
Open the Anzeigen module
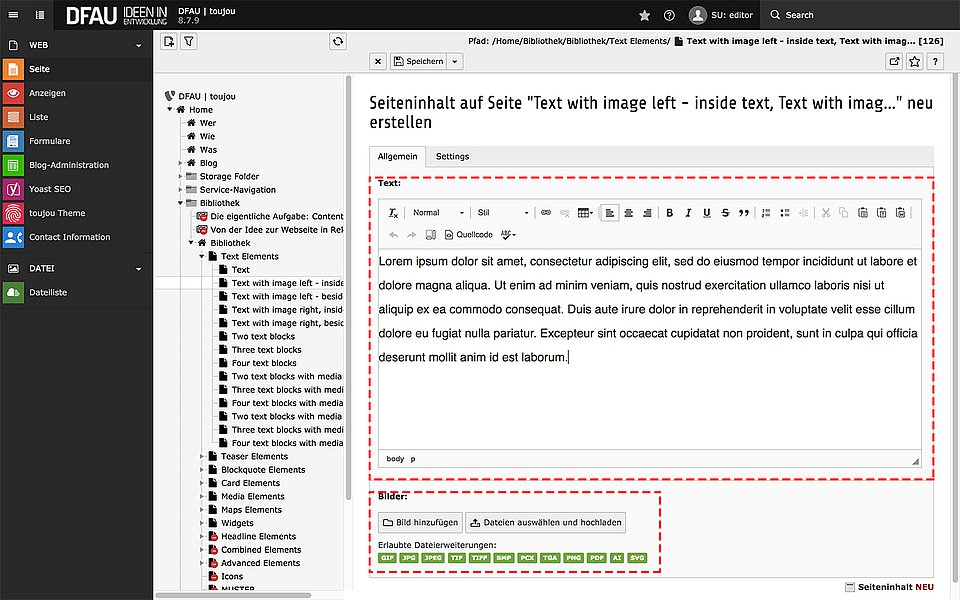[x=76, y=93]
